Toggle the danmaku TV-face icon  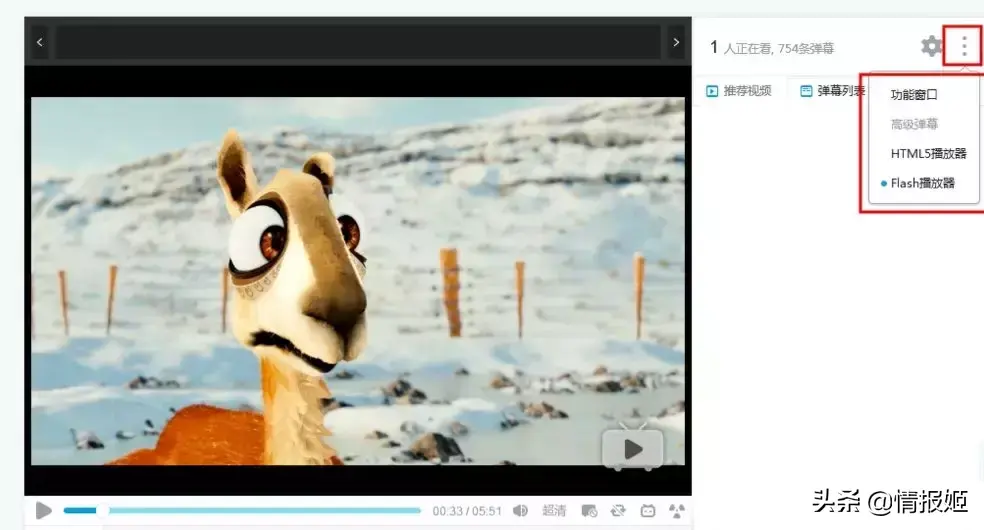(x=648, y=511)
